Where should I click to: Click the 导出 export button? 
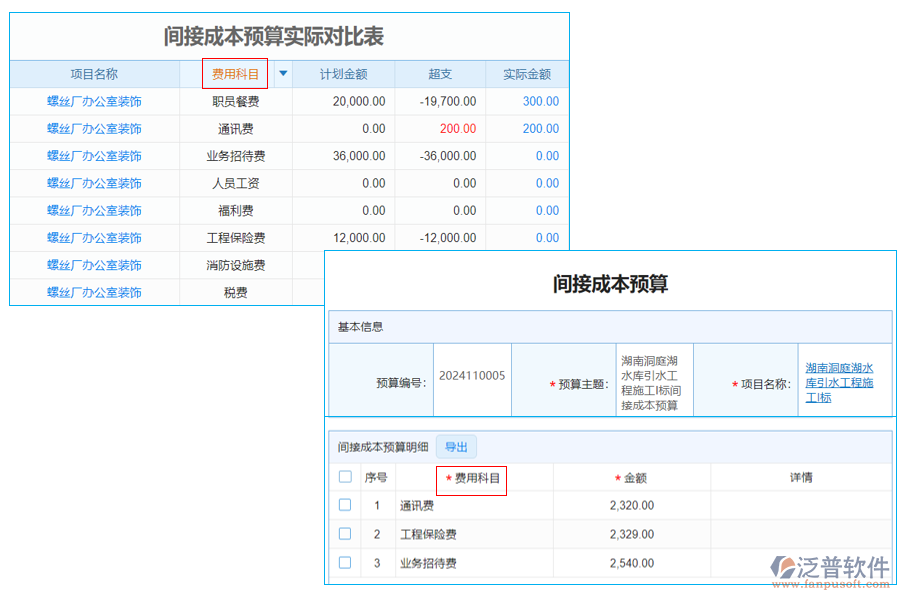point(456,446)
